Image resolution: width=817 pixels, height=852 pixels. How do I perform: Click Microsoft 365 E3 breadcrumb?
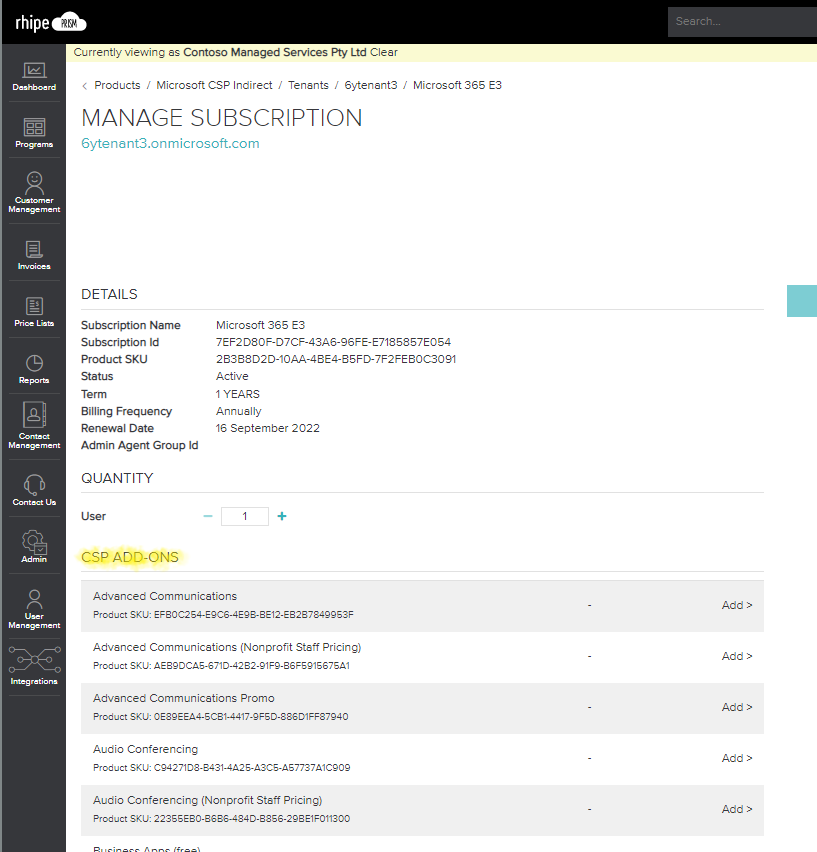[457, 85]
